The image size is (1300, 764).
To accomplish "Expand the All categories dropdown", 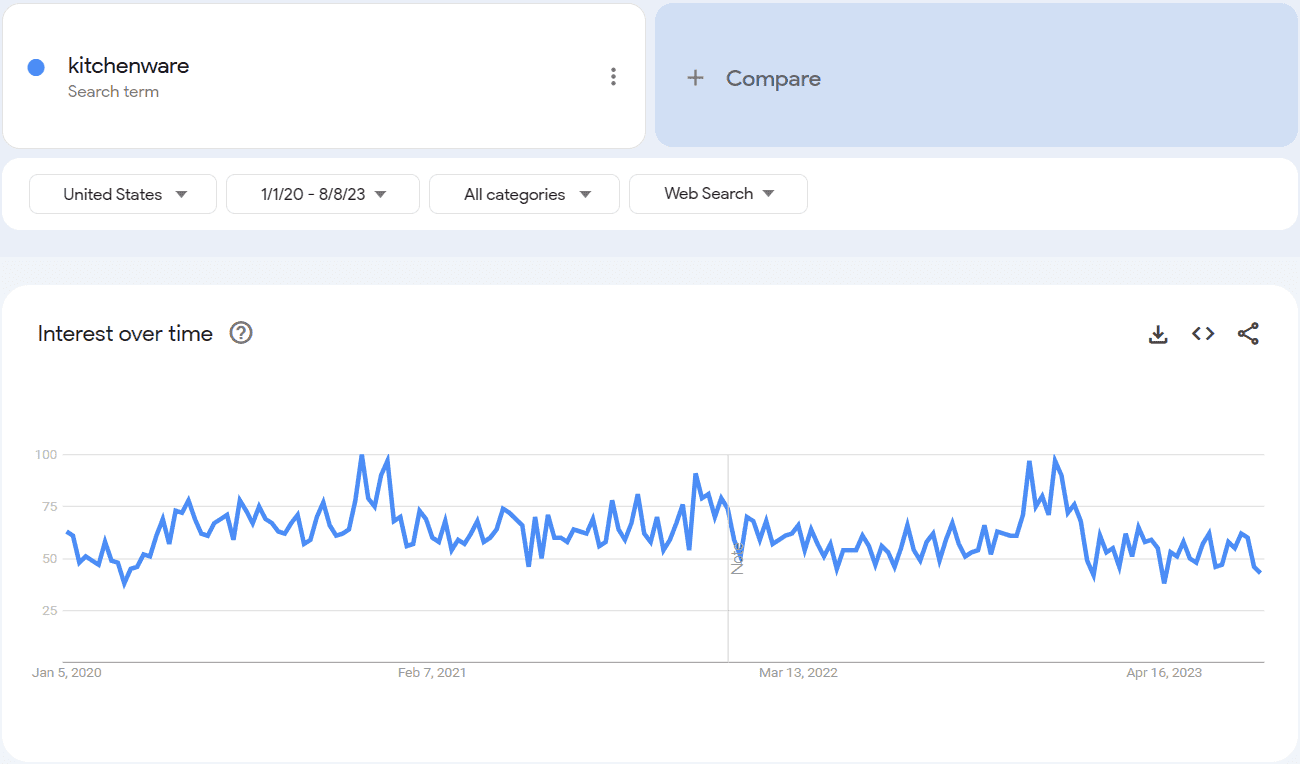I will click(x=525, y=194).
